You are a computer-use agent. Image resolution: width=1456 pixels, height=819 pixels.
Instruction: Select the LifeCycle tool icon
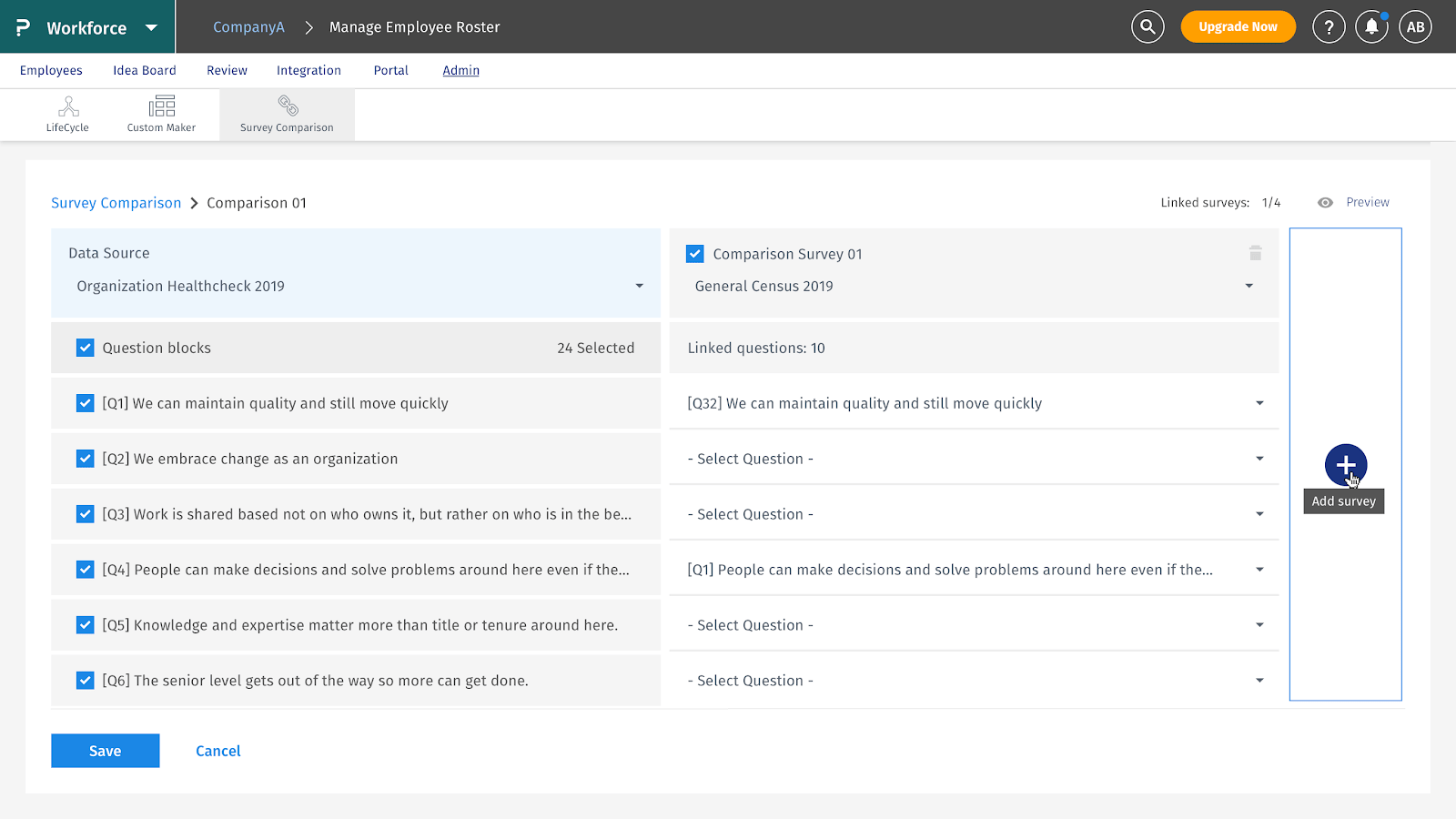[68, 115]
